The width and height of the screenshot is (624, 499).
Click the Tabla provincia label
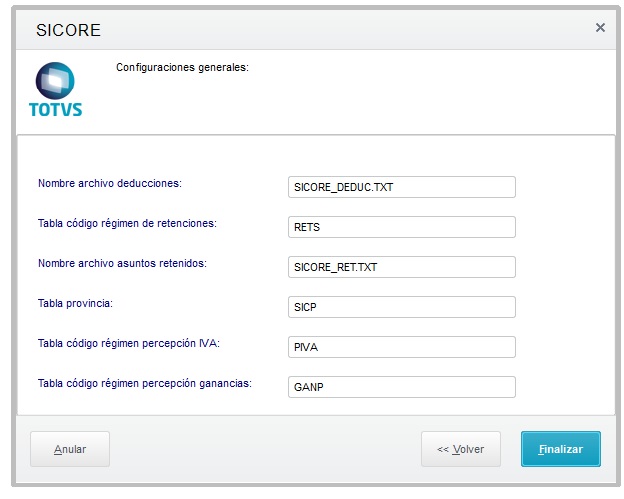click(x=75, y=303)
